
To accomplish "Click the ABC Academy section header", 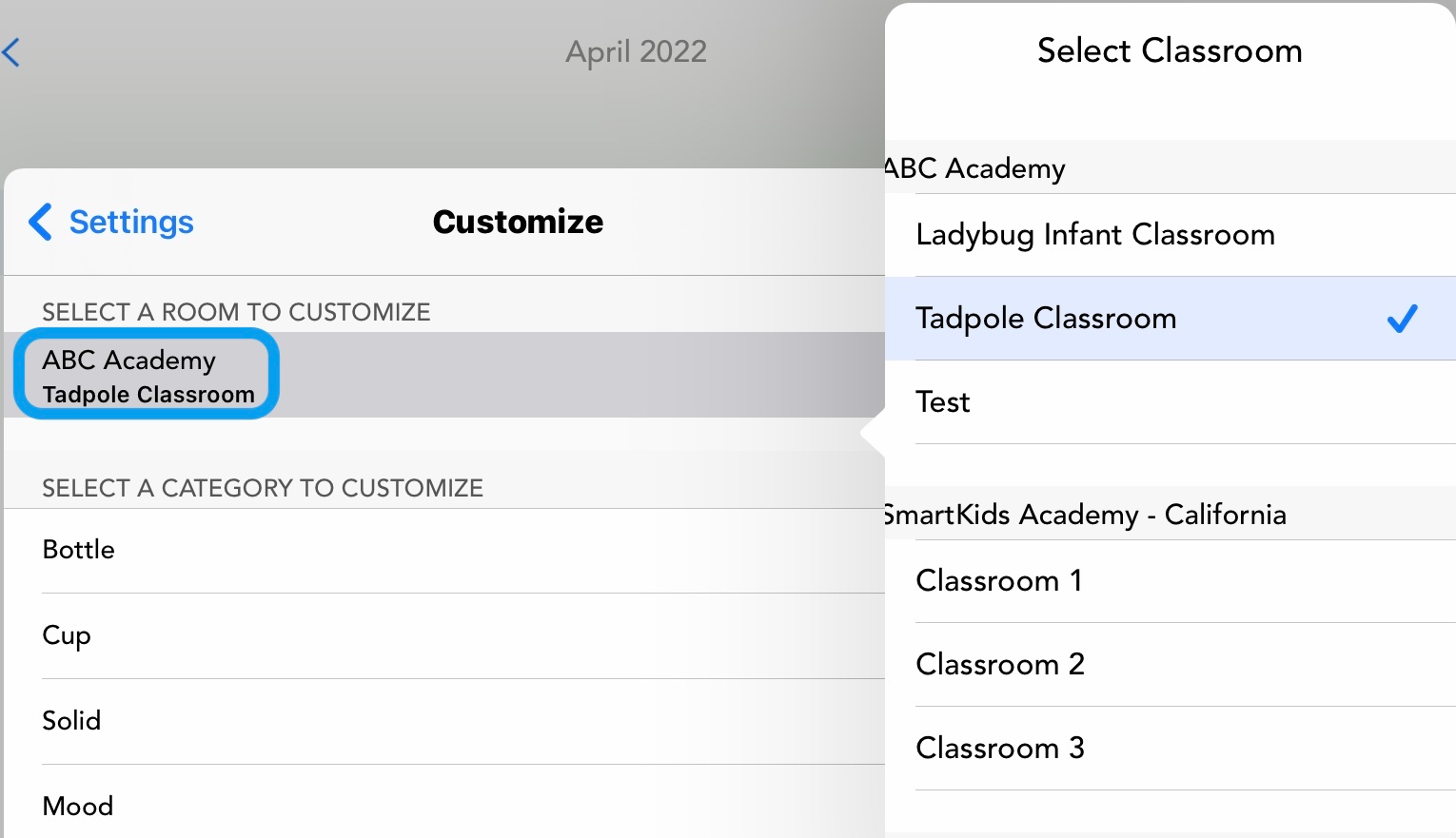I will click(x=975, y=168).
